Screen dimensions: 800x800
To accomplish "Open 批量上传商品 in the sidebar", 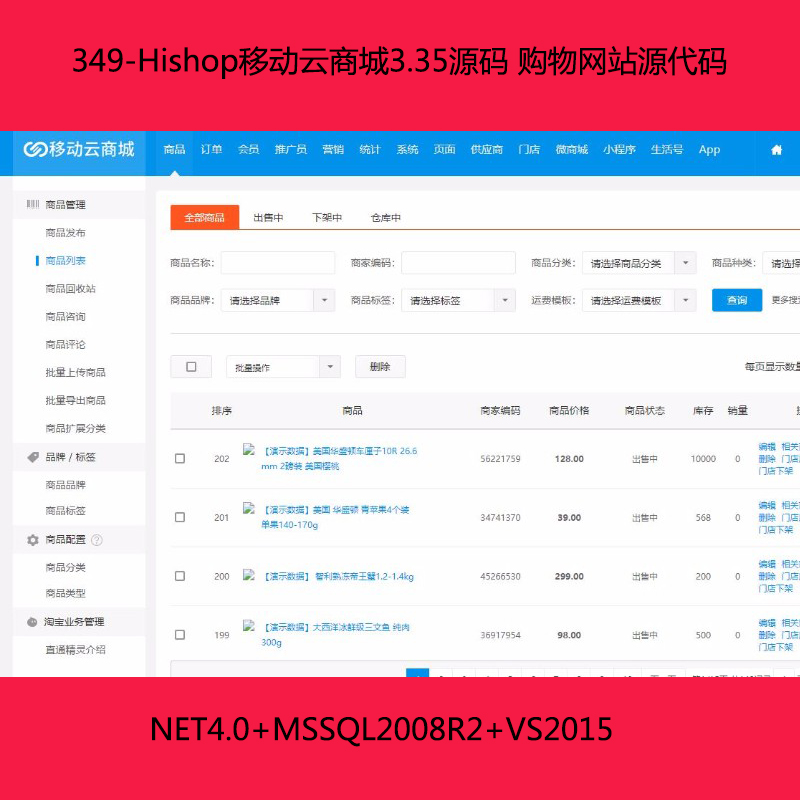I will [x=76, y=372].
